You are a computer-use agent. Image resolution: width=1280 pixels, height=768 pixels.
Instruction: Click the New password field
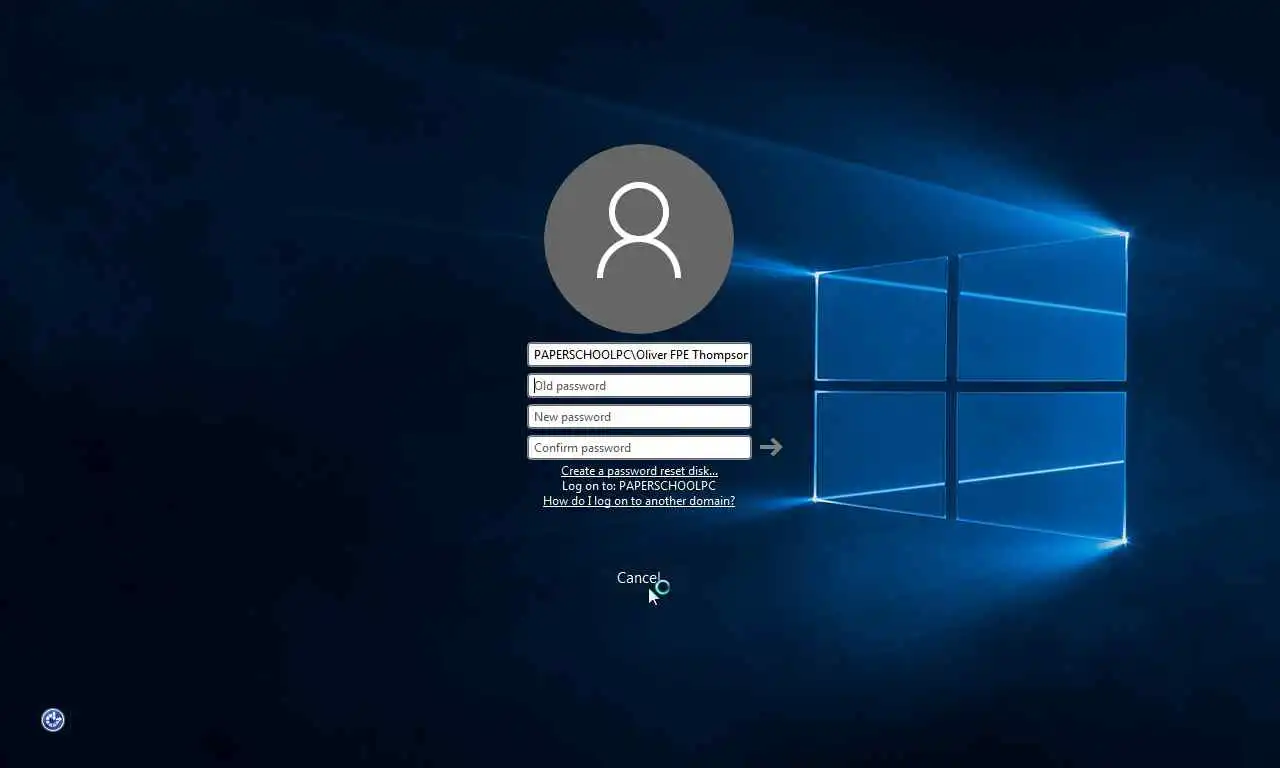[x=639, y=416]
